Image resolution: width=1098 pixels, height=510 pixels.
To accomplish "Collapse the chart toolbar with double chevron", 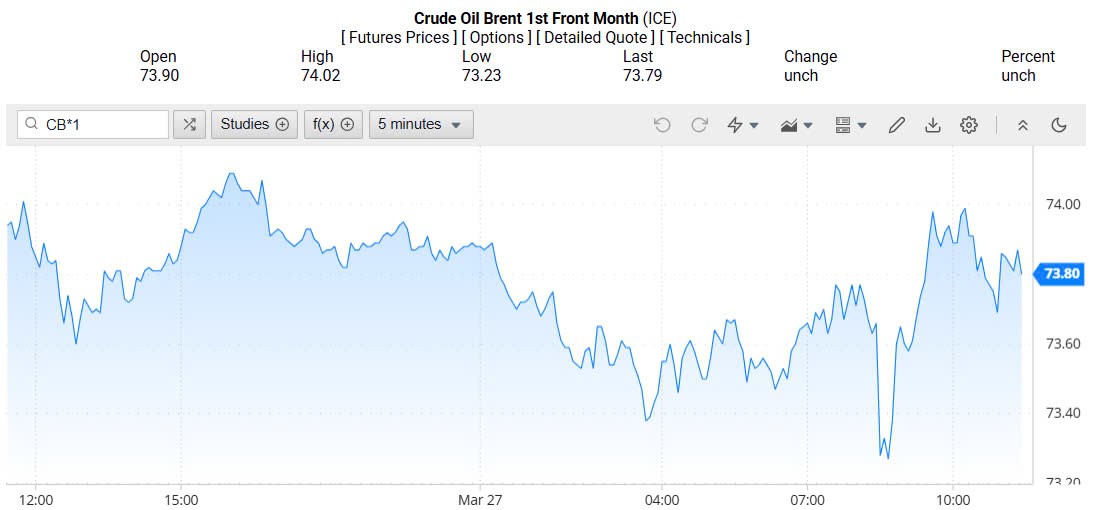I will coord(1022,125).
